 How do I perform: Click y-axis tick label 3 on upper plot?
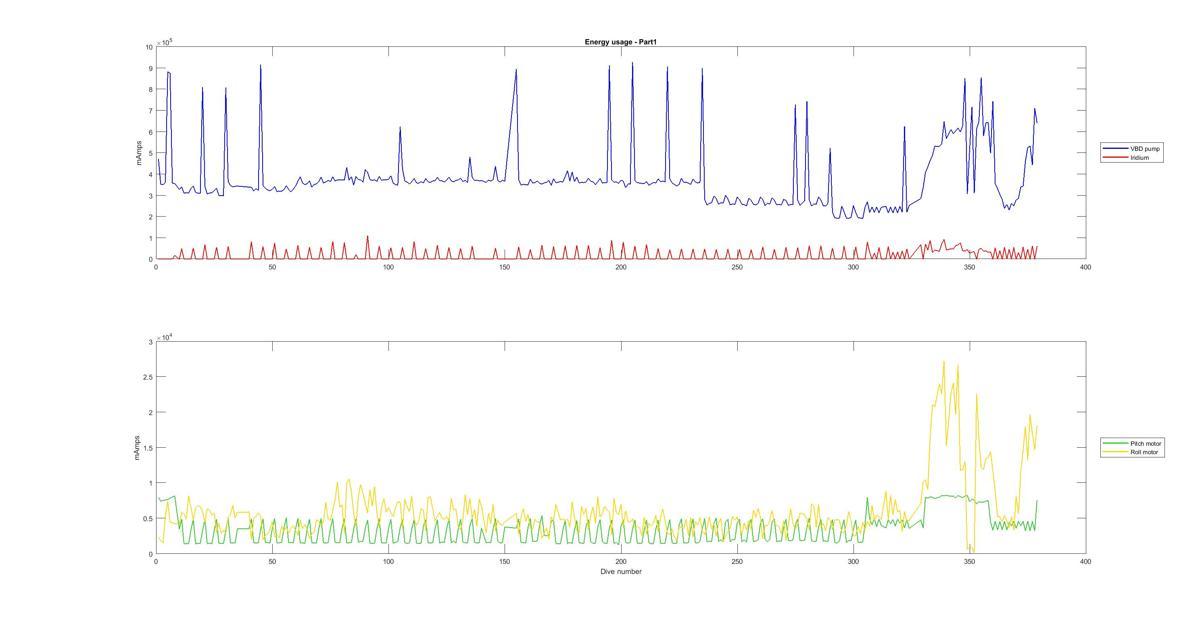click(150, 196)
